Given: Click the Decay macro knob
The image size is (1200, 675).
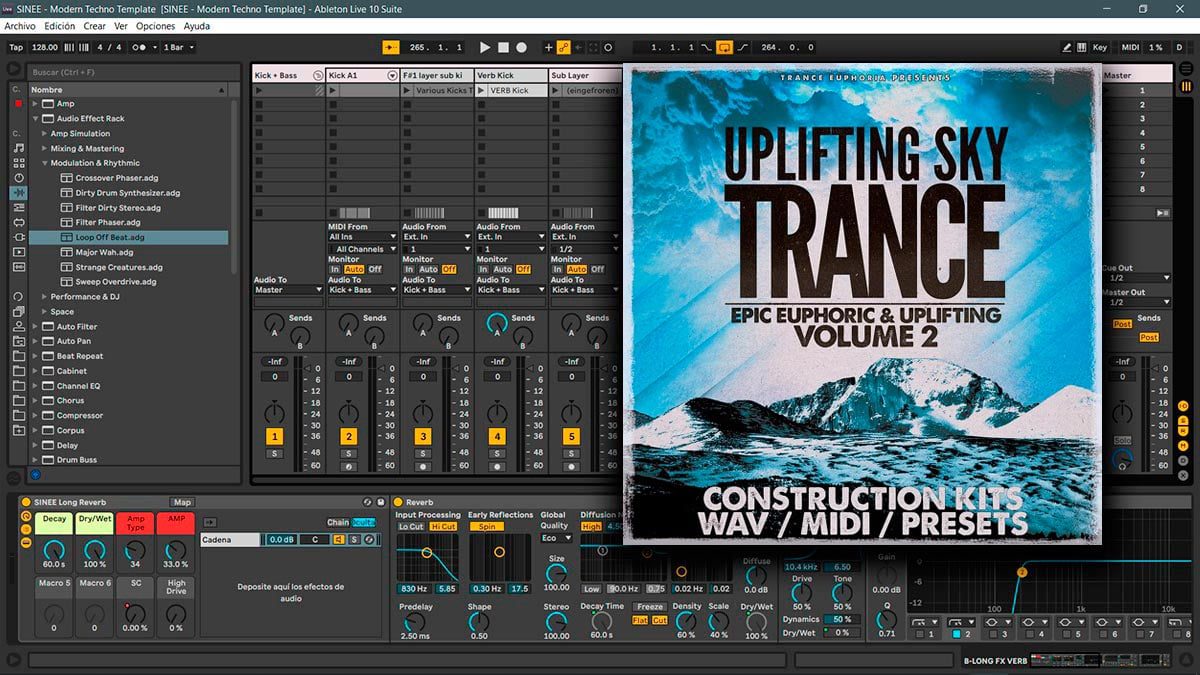Looking at the screenshot, I should (54, 550).
